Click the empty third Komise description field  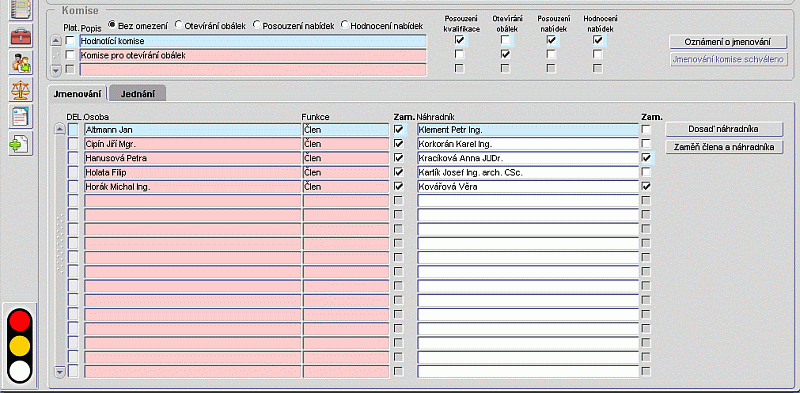pyautogui.click(x=253, y=69)
